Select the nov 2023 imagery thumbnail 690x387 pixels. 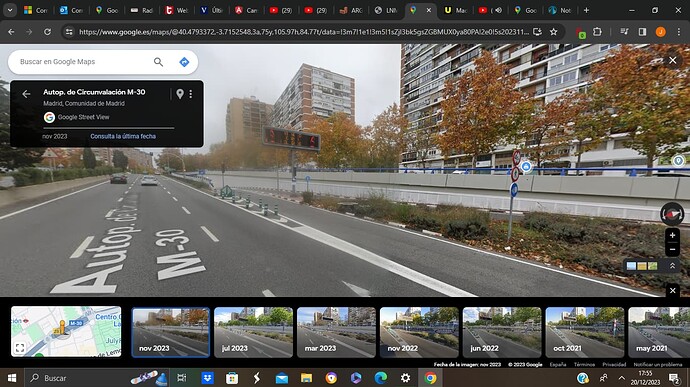170,332
